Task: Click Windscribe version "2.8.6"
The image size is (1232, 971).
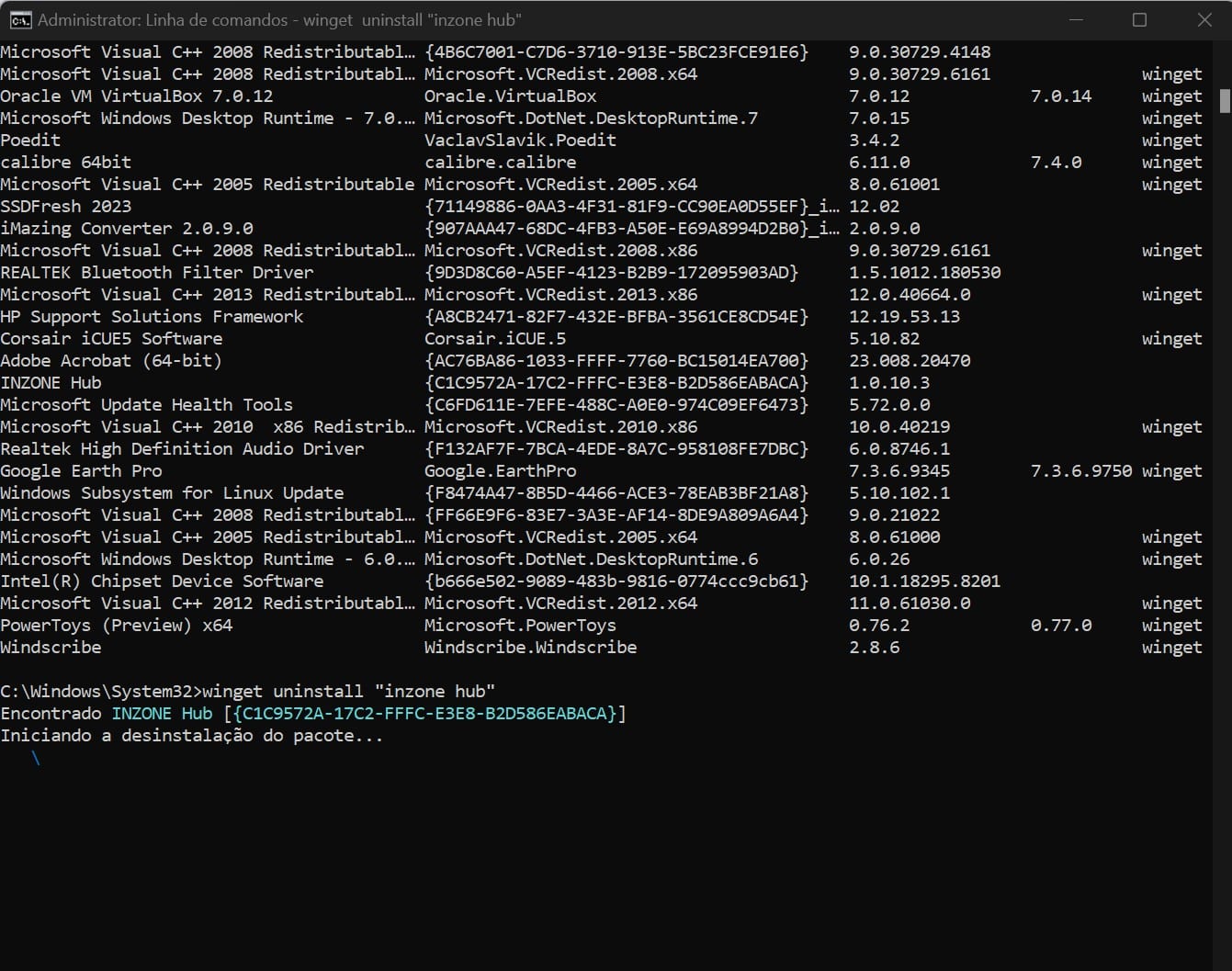Action: [875, 647]
